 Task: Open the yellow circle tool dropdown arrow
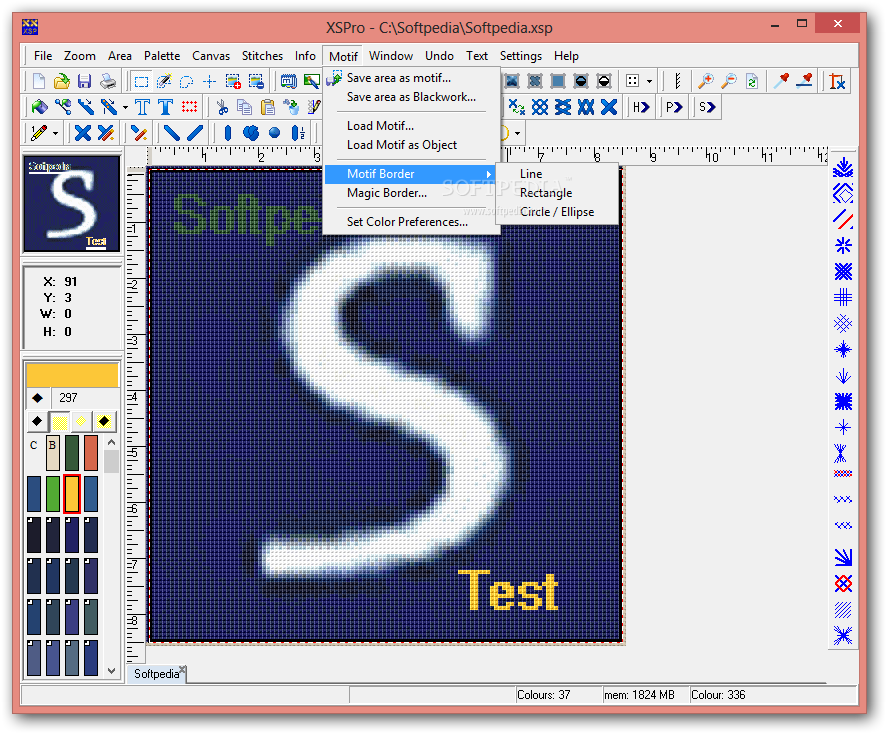pyautogui.click(x=517, y=133)
